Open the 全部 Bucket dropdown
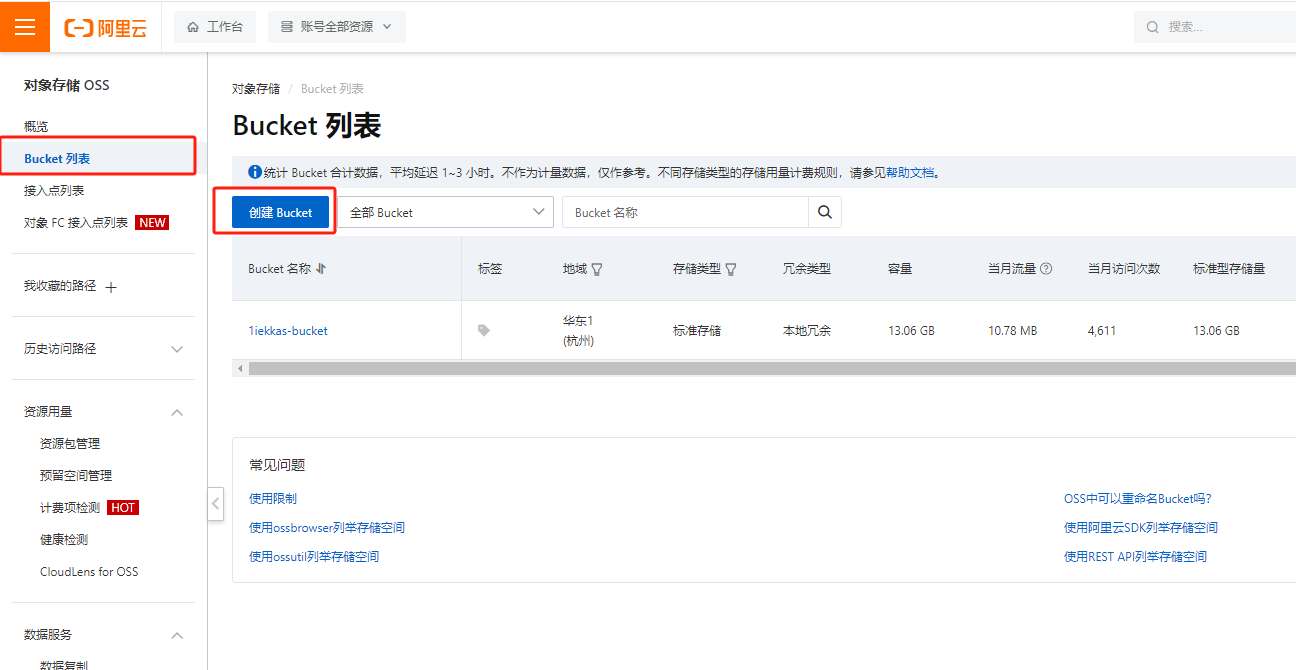The width and height of the screenshot is (1296, 670). [447, 212]
